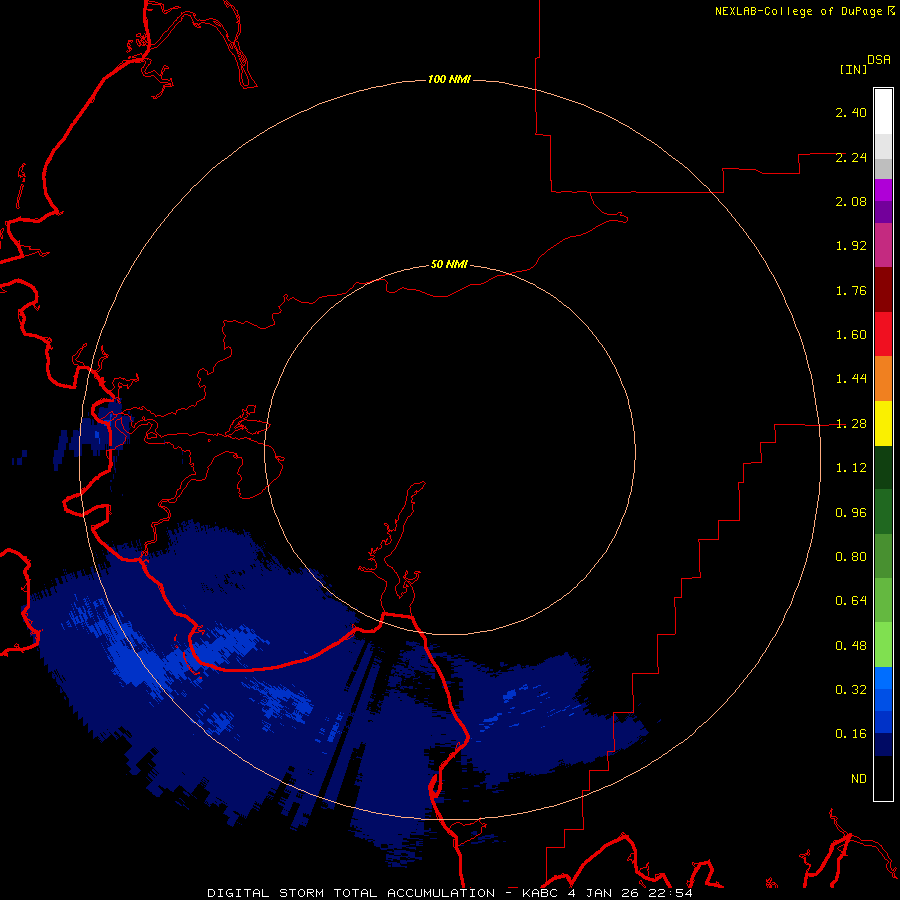This screenshot has height=900, width=900.
Task: Click the NEXLAB-College of DuPage credit text
Action: click(798, 11)
